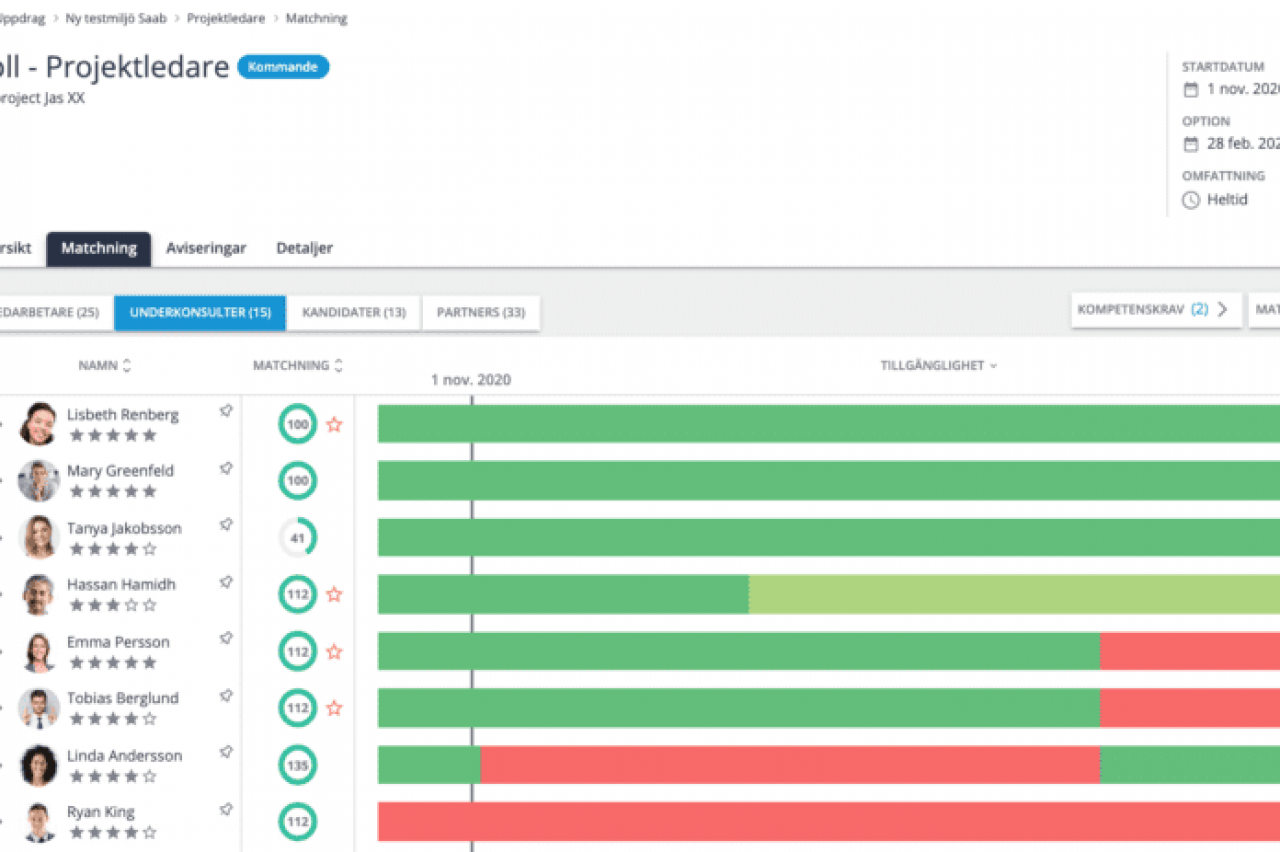
Task: Toggle the star beside Lisbeth Renberg's score
Action: pyautogui.click(x=334, y=425)
